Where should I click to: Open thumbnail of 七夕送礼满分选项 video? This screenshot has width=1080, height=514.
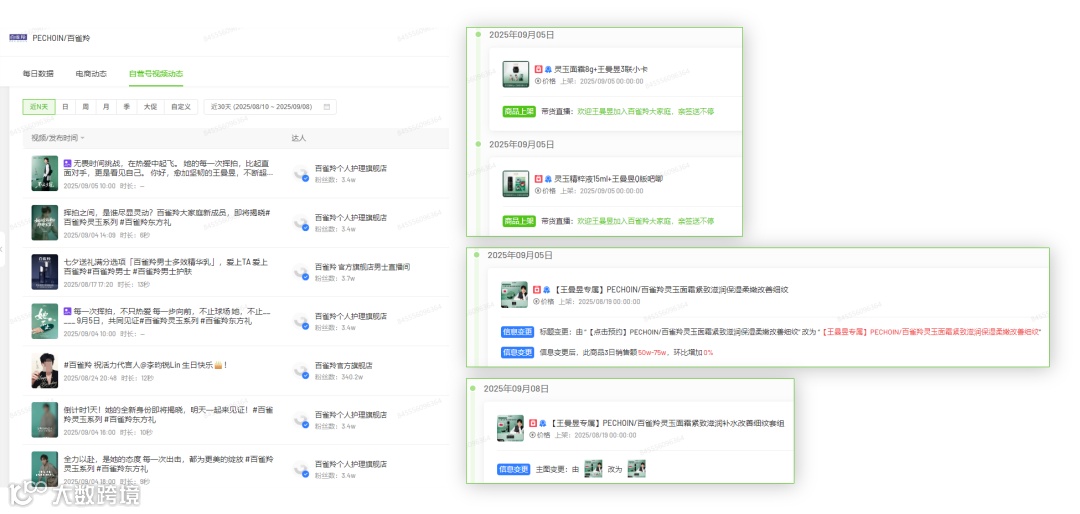tap(45, 272)
